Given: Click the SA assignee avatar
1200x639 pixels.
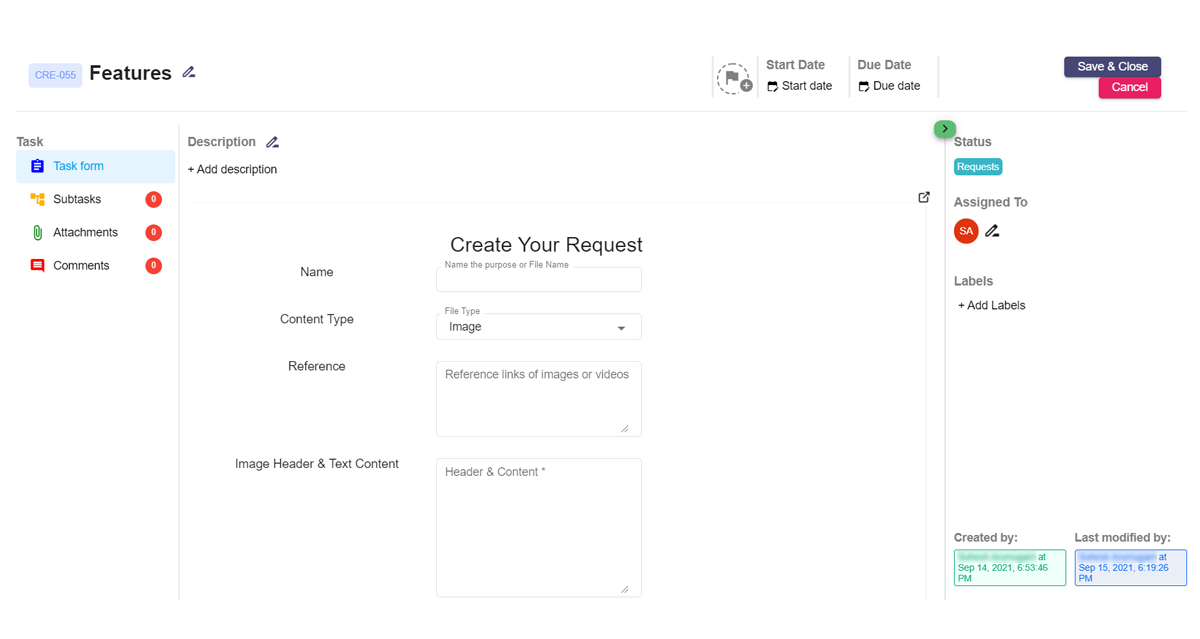Looking at the screenshot, I should [x=965, y=230].
